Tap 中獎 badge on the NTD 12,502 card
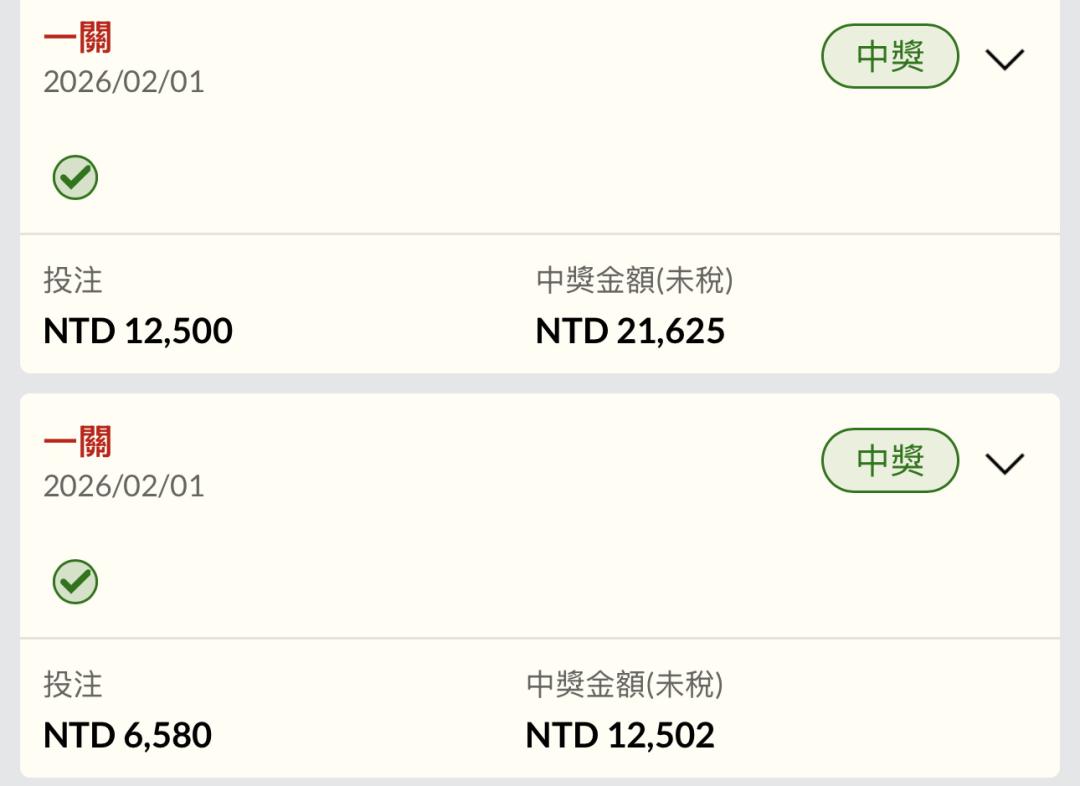 889,461
